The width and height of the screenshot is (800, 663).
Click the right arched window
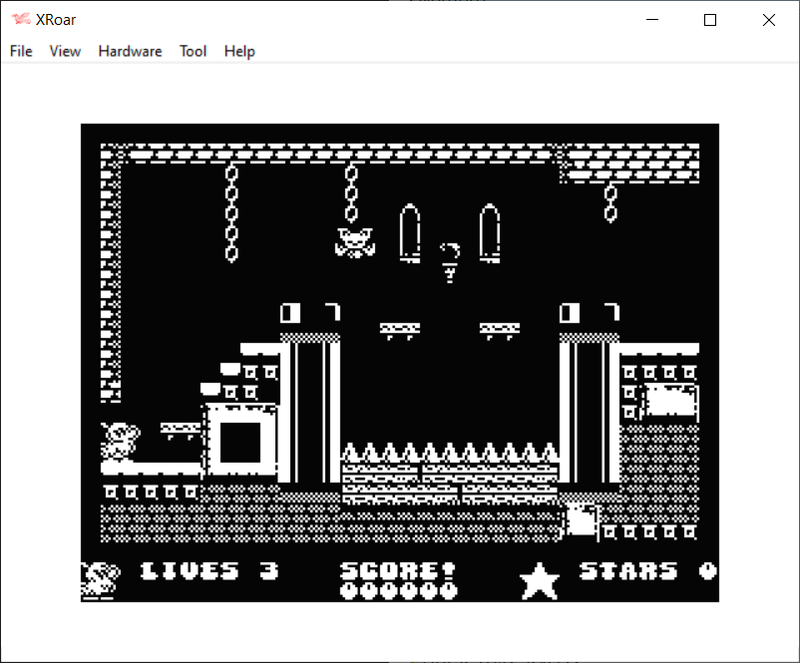[489, 233]
